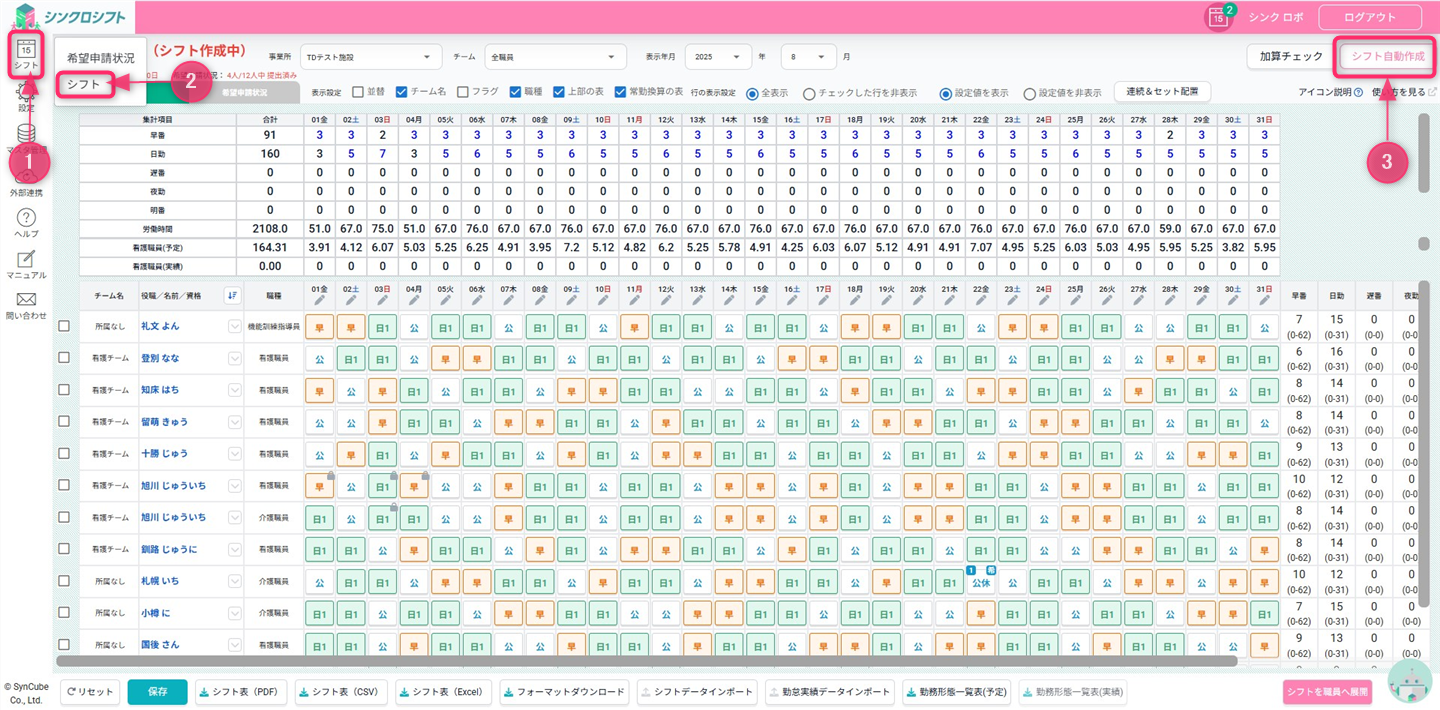
Task: Select シフト in the popup menu
Action: pyautogui.click(x=84, y=84)
